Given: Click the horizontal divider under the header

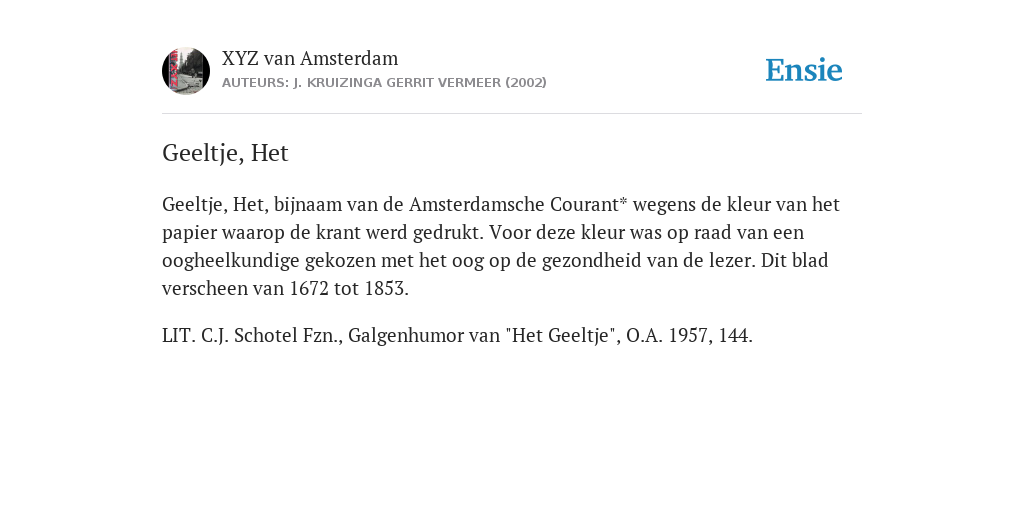Looking at the screenshot, I should coord(512,114).
